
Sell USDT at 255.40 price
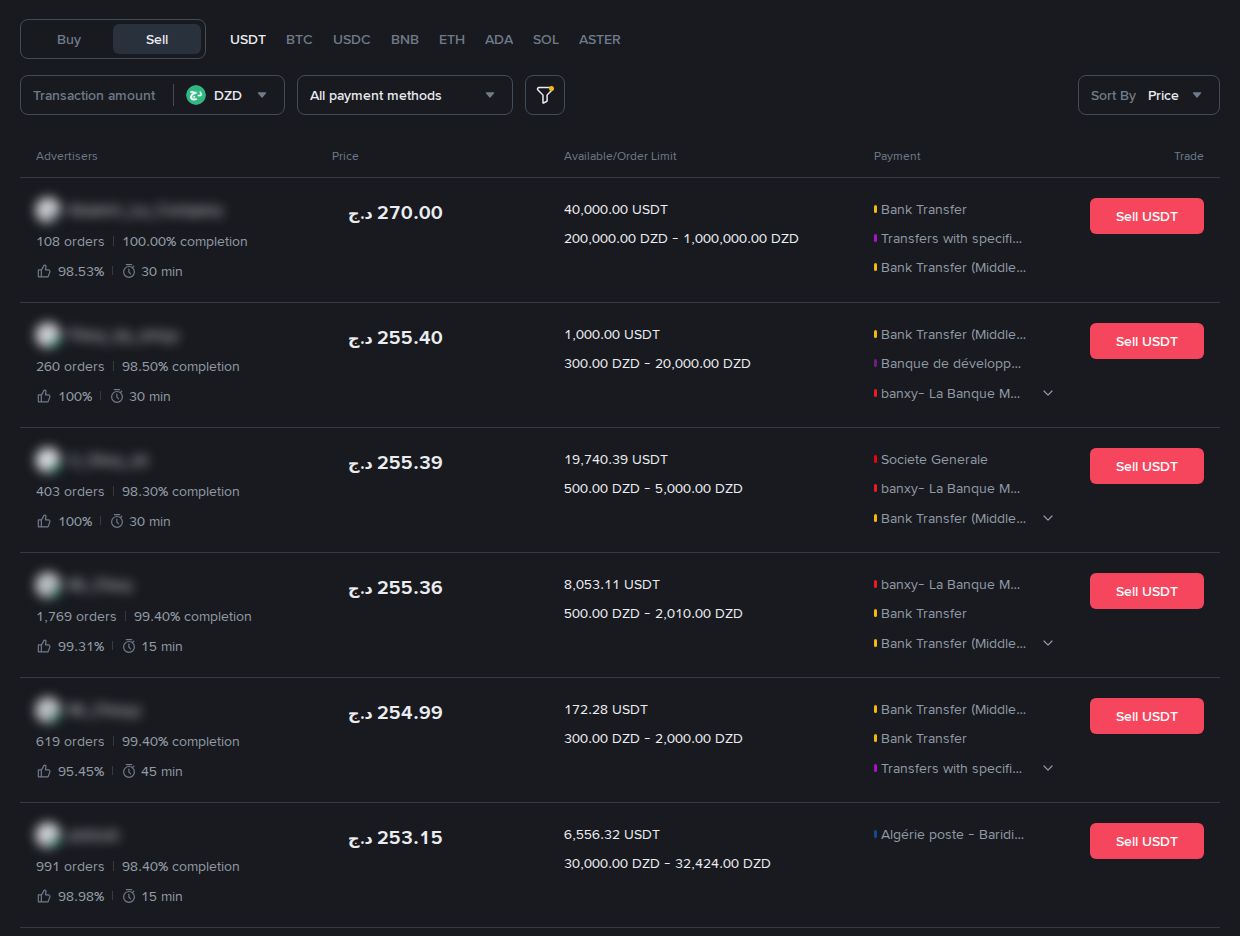pos(1147,341)
